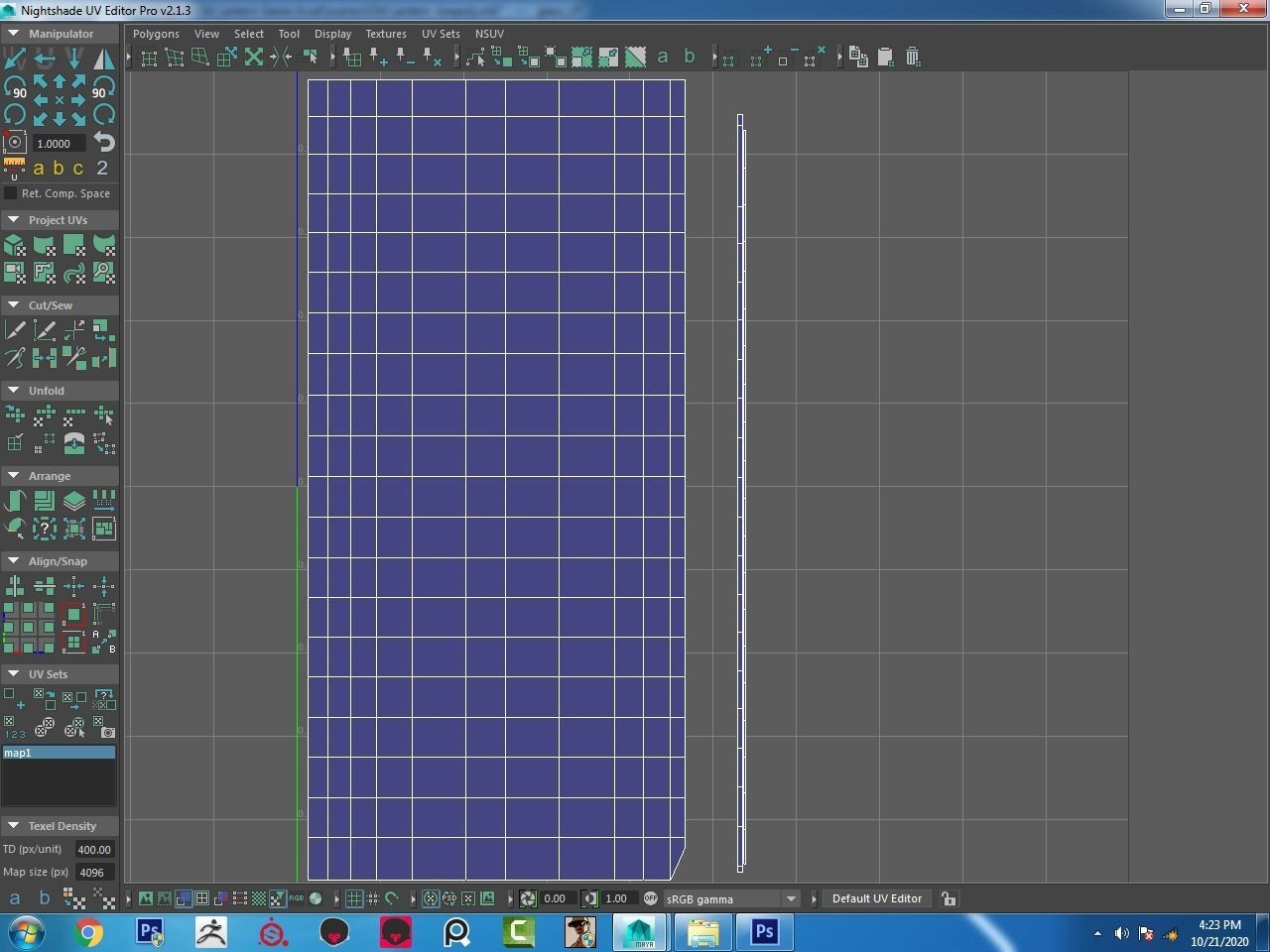This screenshot has width=1270, height=952.
Task: Toggle the image display icon in the bottom toolbar
Action: (x=146, y=898)
